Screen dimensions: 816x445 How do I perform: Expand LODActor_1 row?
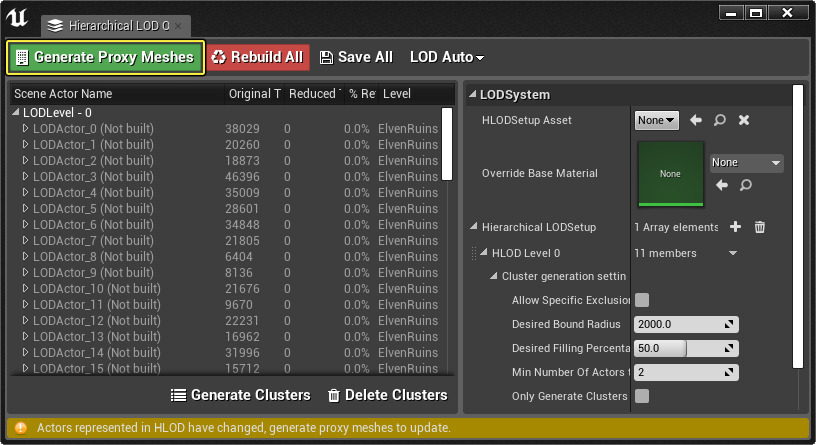pyautogui.click(x=25, y=145)
